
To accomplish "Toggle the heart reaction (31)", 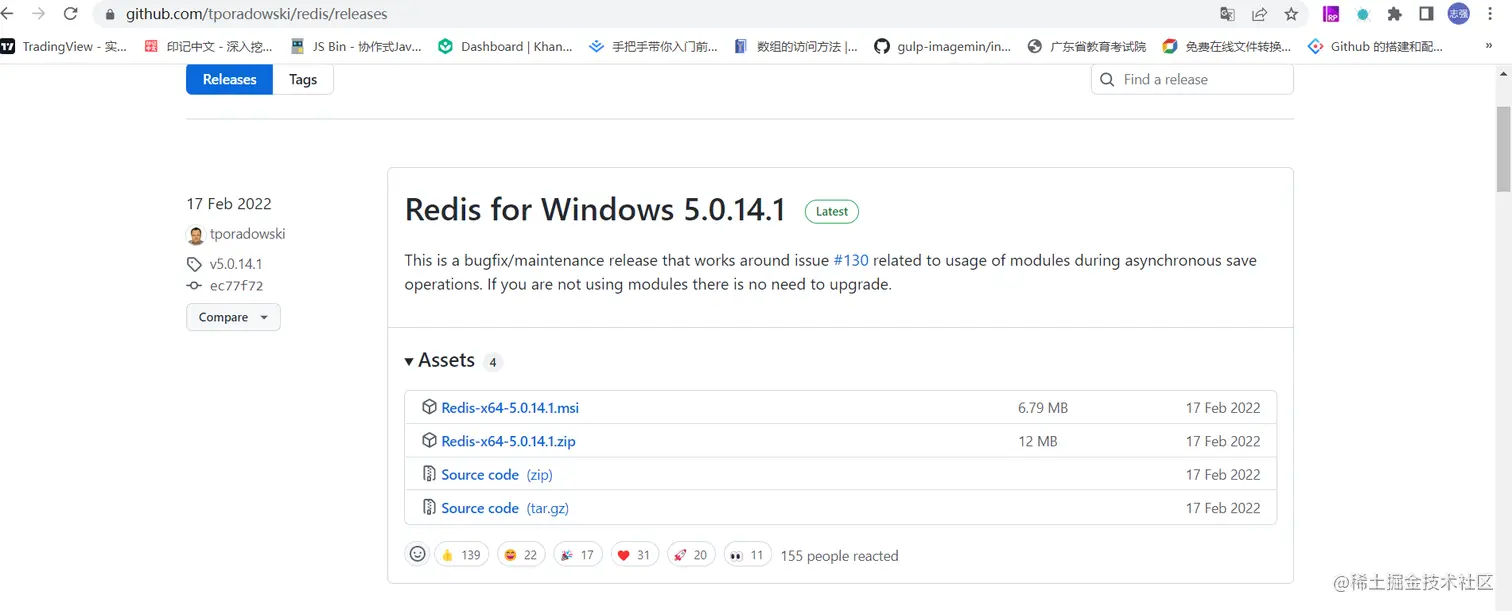I will 634,555.
